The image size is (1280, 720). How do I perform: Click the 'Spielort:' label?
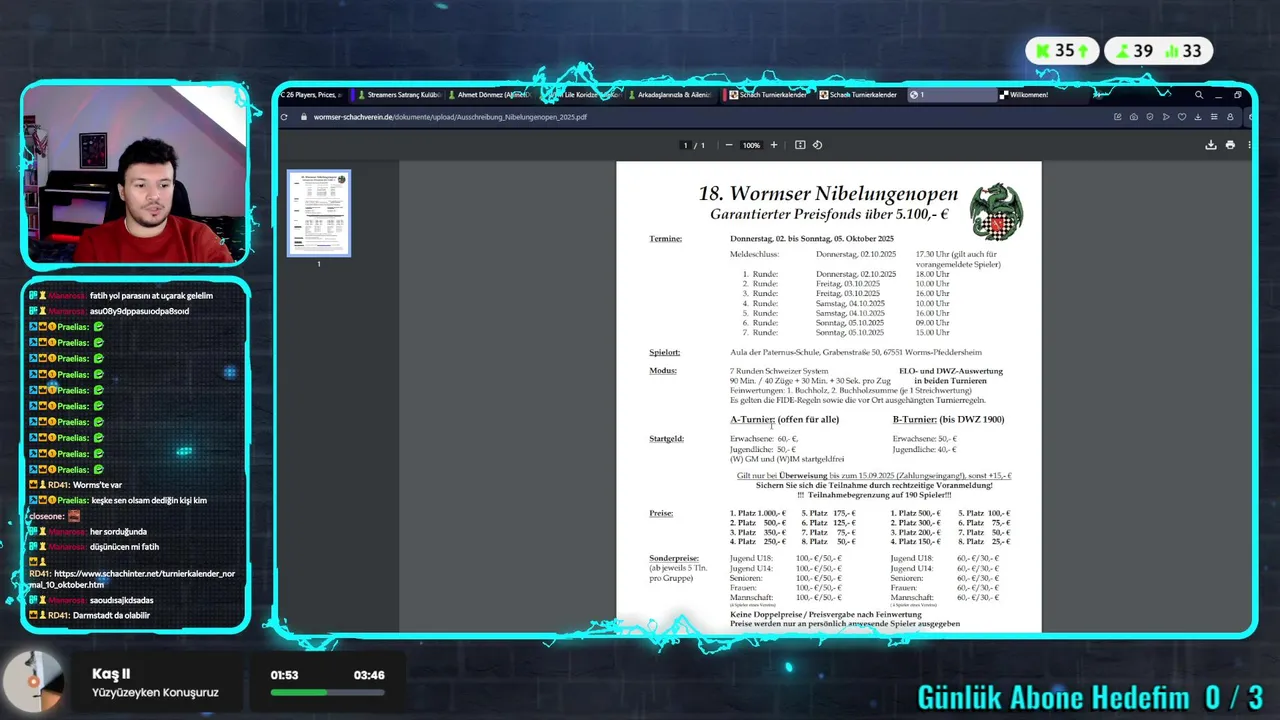[664, 353]
